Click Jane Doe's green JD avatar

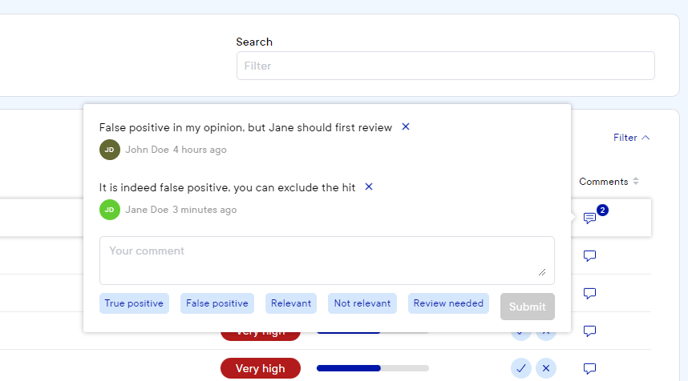110,210
